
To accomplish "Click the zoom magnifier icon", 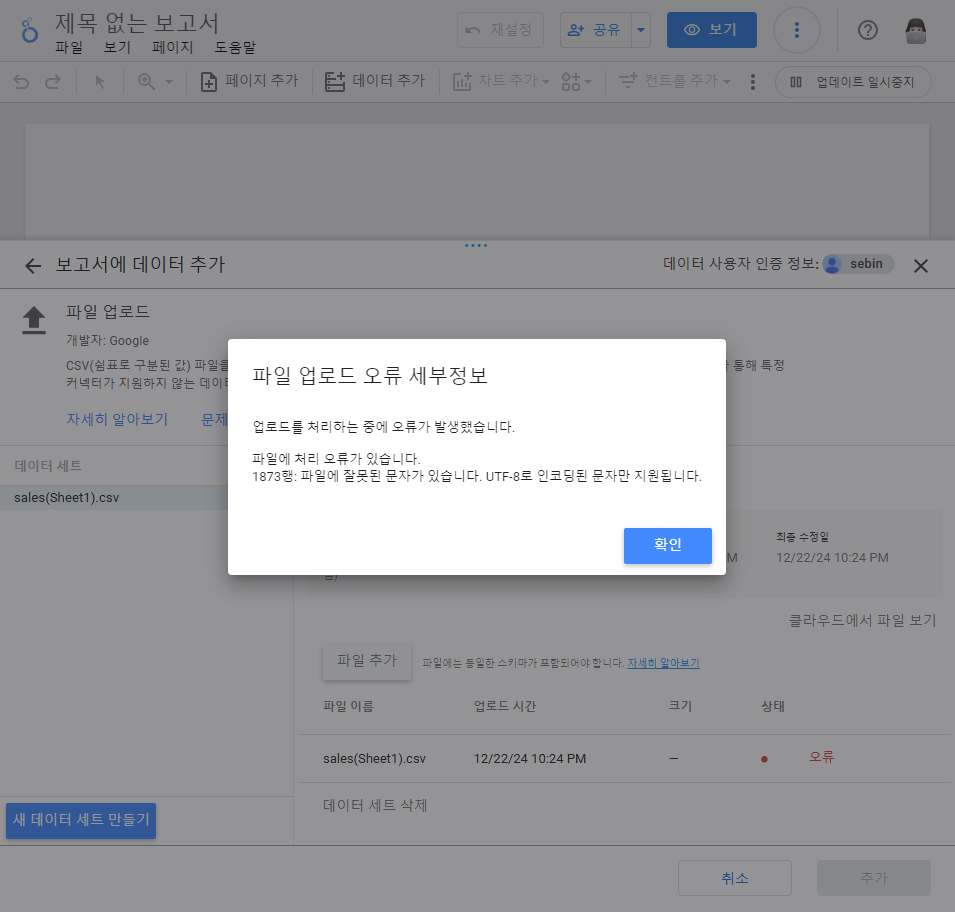I will click(146, 82).
